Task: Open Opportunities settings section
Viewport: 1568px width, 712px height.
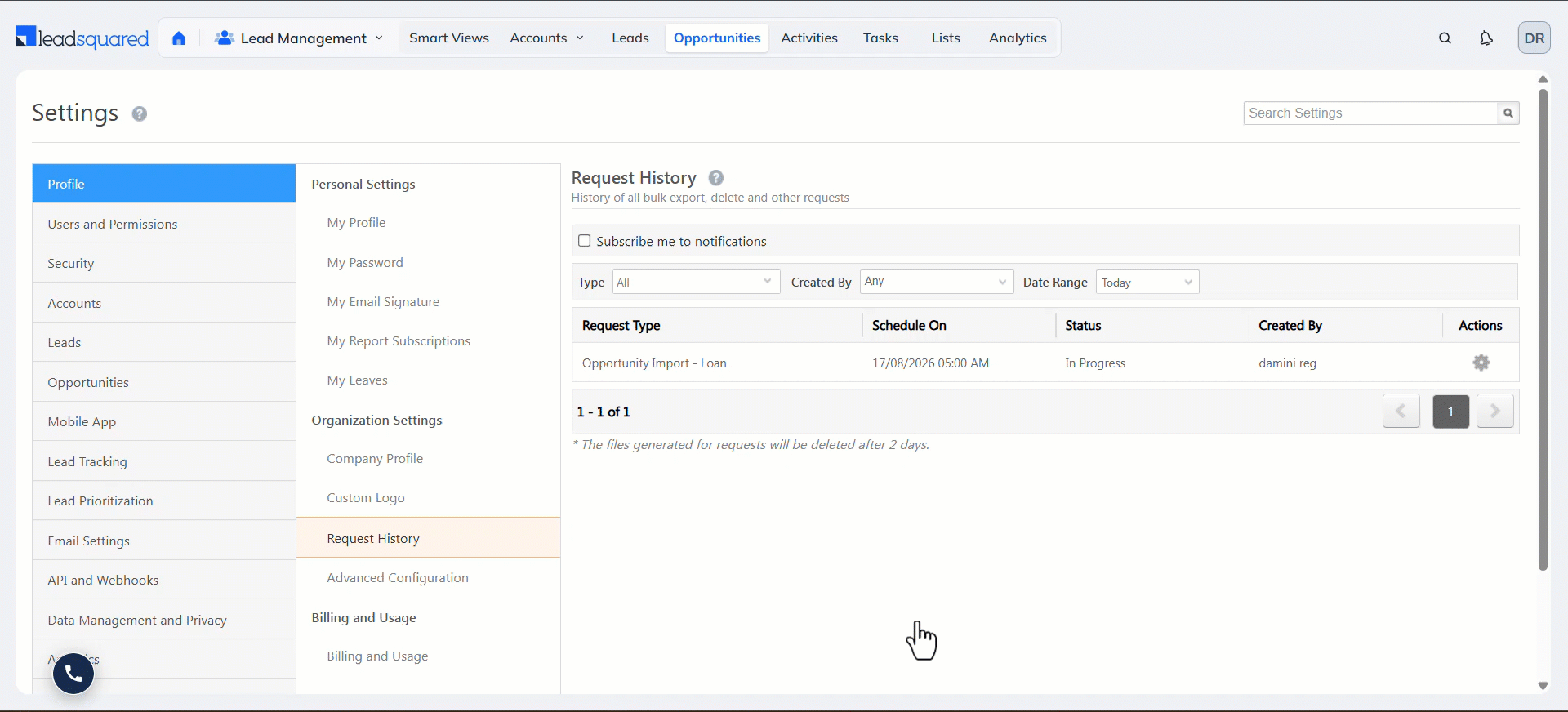Action: tap(164, 382)
